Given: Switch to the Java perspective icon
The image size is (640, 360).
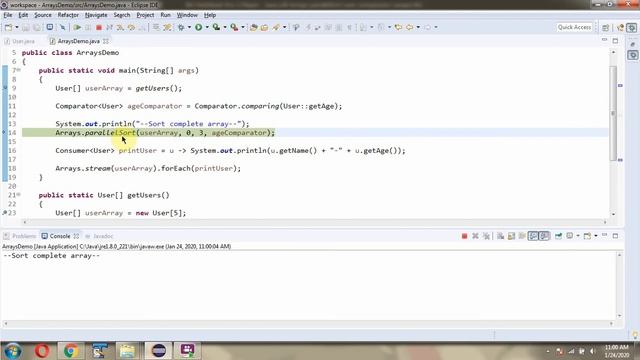Looking at the screenshot, I should [x=620, y=27].
